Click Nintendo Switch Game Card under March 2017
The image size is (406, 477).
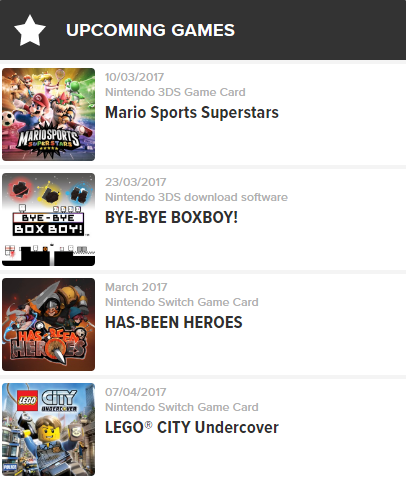tap(182, 302)
